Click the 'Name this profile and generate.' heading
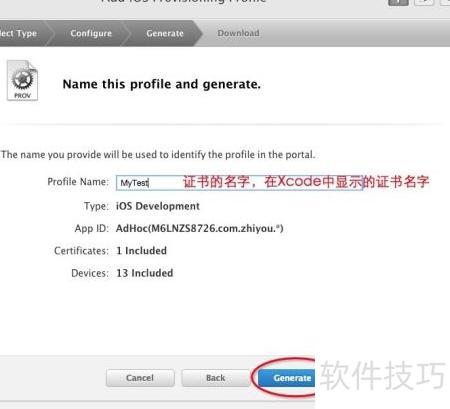This screenshot has height=409, width=450. click(x=162, y=84)
